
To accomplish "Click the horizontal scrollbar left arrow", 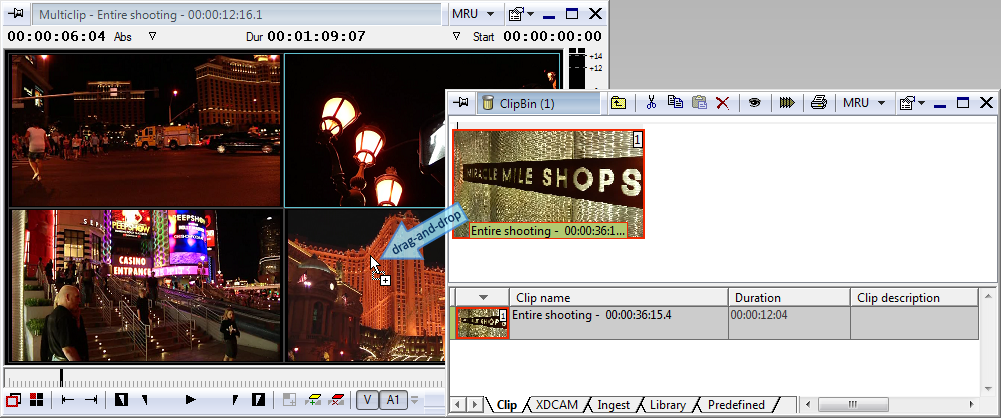I will [808, 405].
